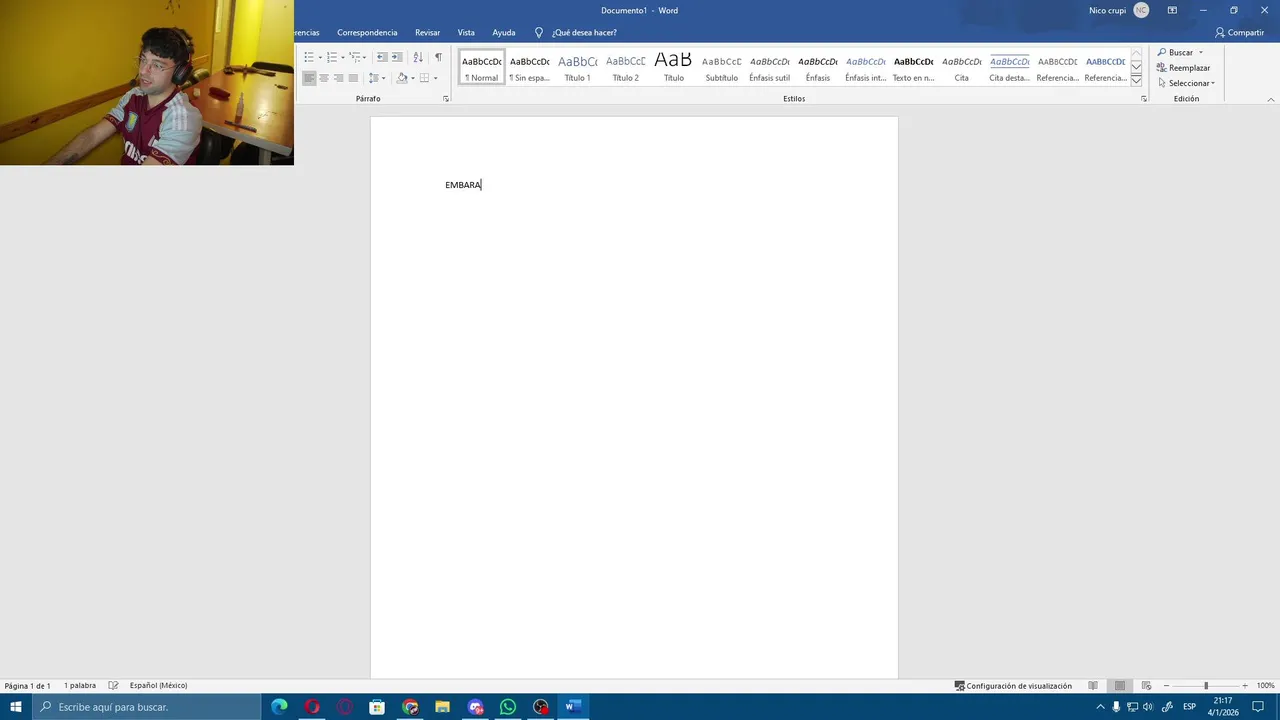
Task: Toggle center alignment
Action: tap(324, 78)
